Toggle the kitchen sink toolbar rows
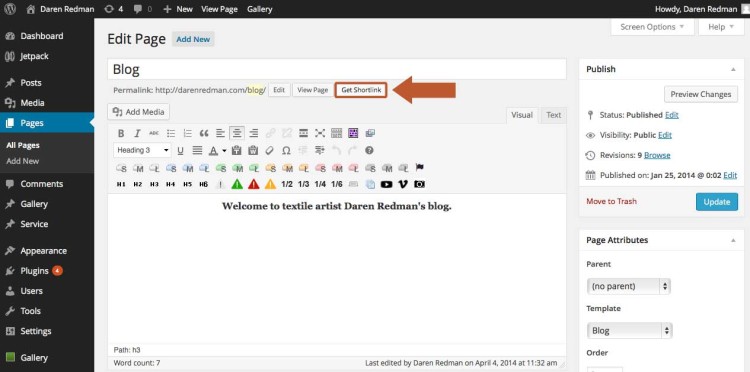The image size is (750, 372). (x=337, y=133)
